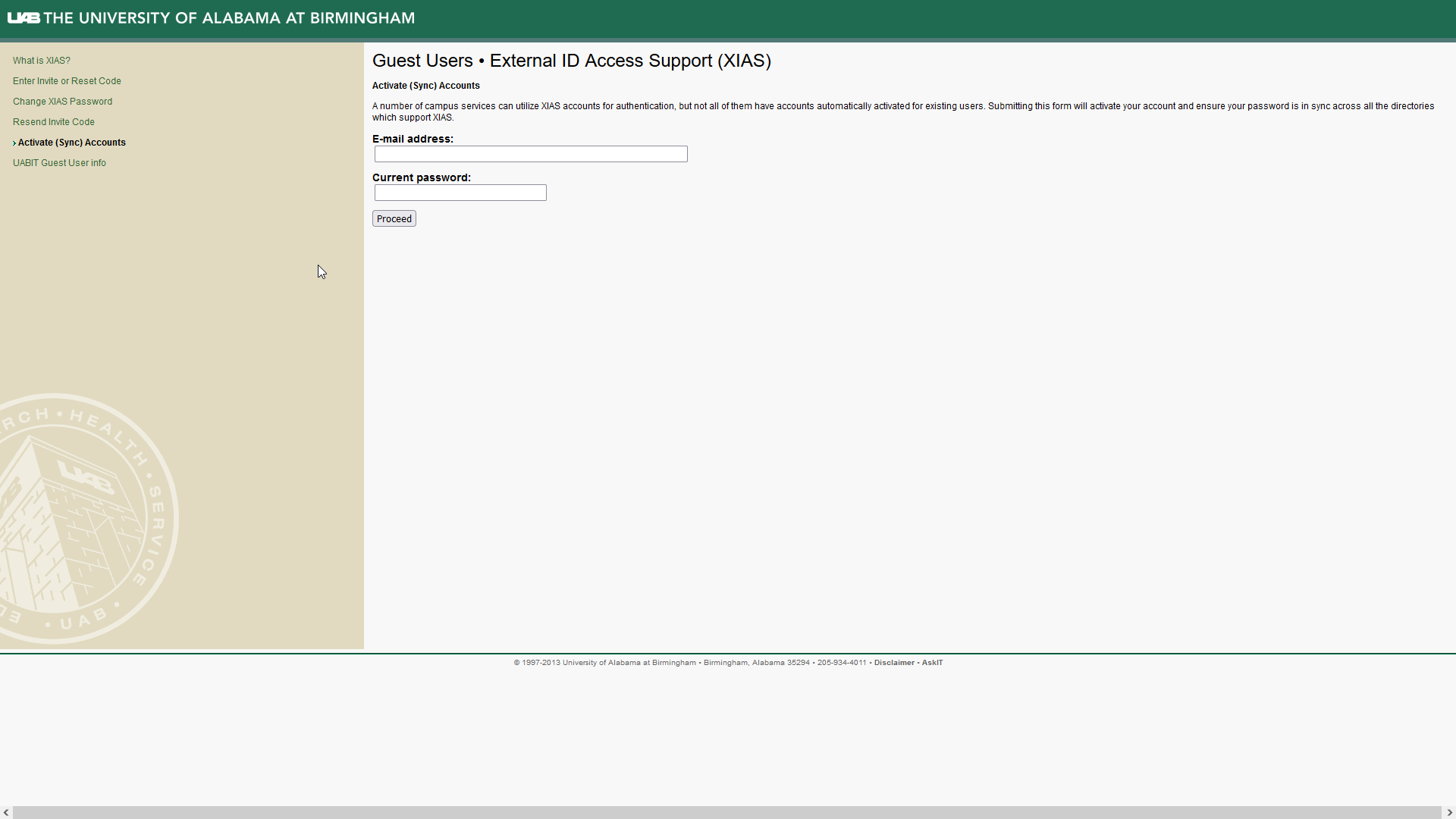Click the scrollbar right arrow

pyautogui.click(x=1449, y=812)
